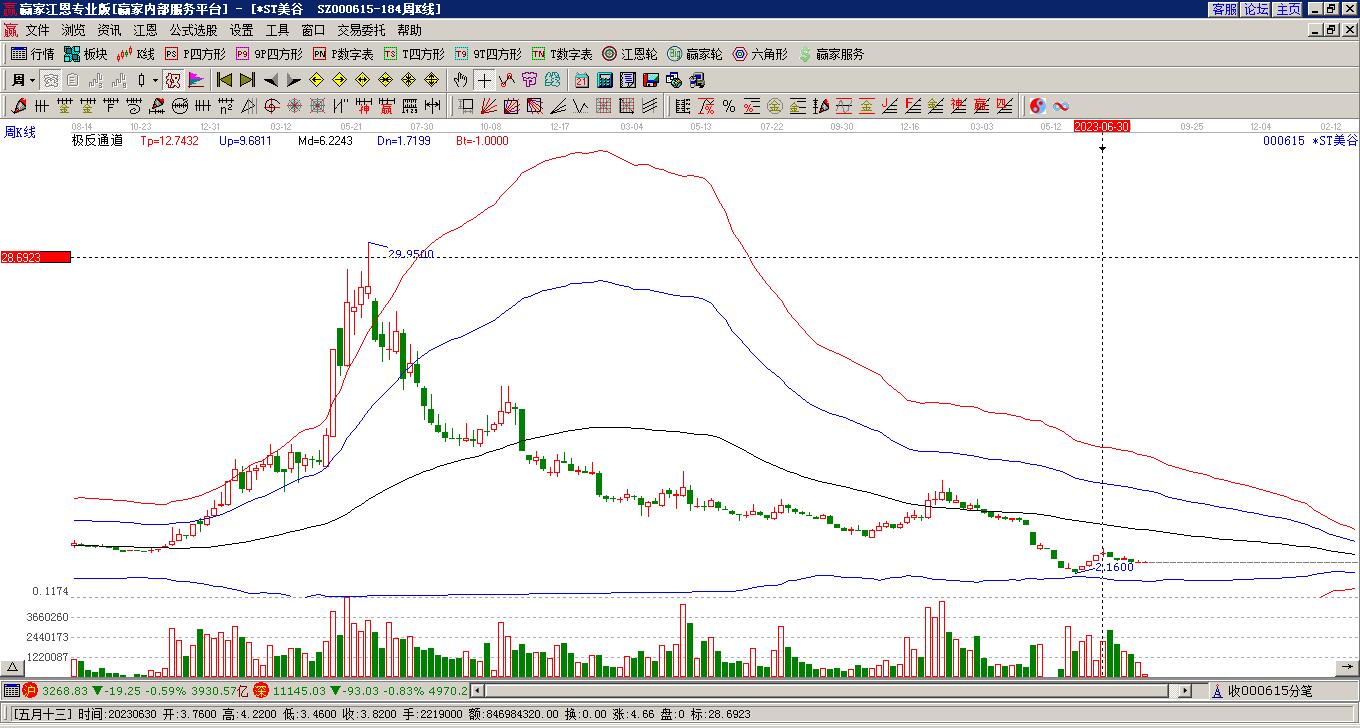Select the red 赢 drawing tool
The image size is (1360, 728).
click(386, 105)
